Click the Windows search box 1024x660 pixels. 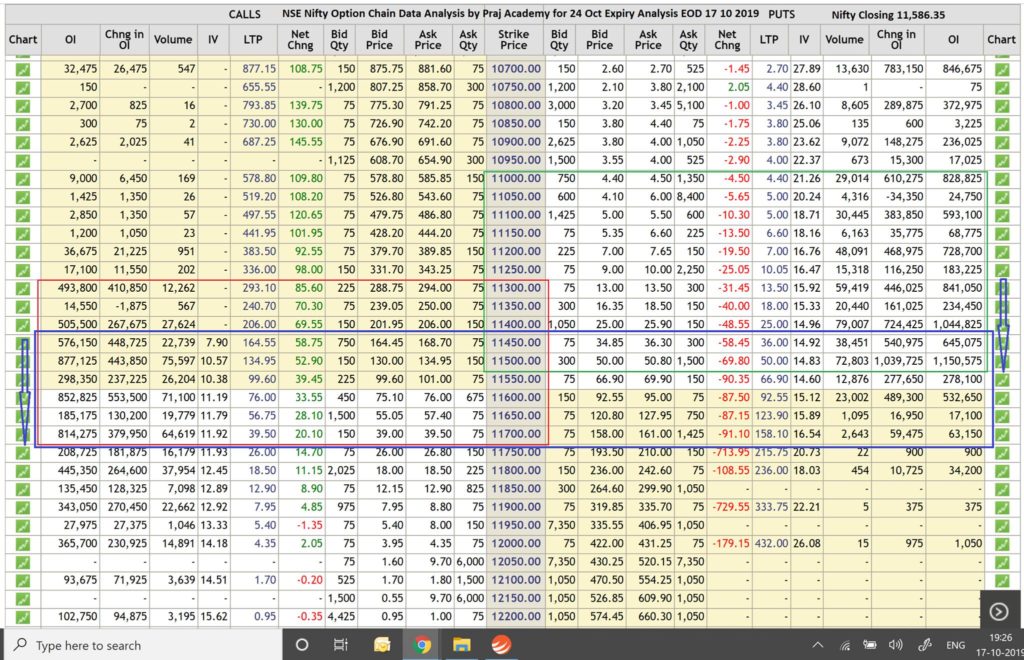pos(140,645)
